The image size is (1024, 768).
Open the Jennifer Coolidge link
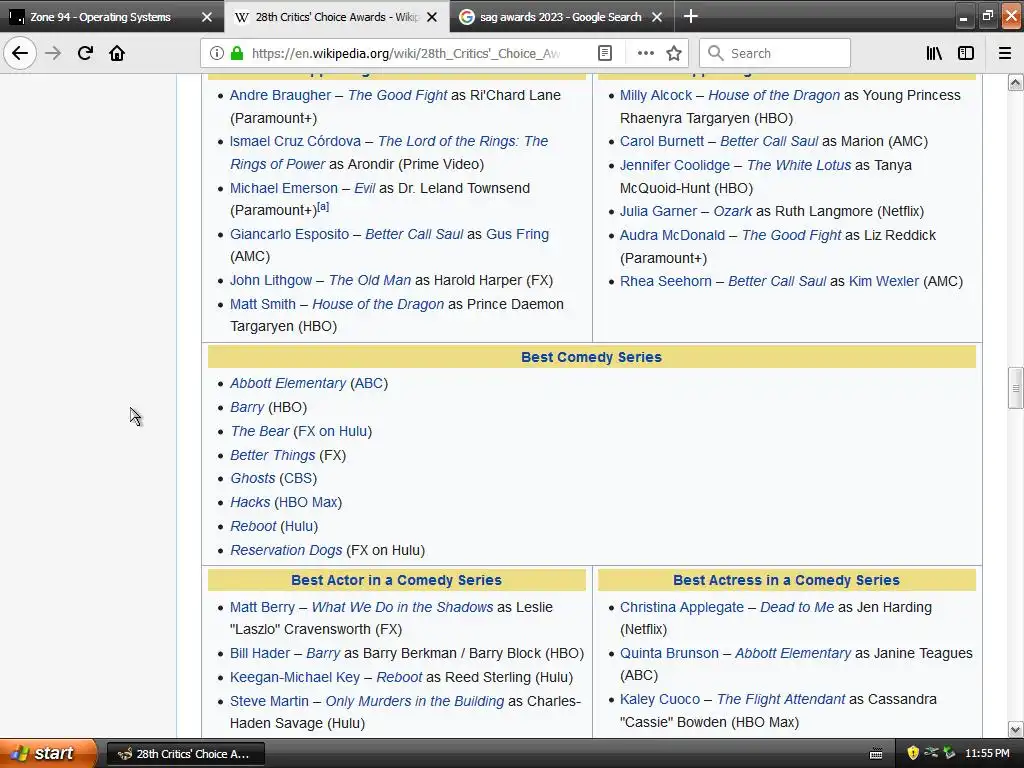[x=675, y=165]
